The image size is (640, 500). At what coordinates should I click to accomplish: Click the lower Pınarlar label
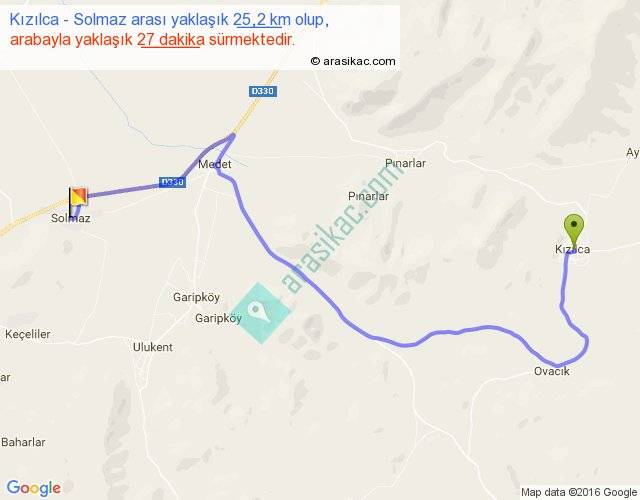click(x=368, y=196)
